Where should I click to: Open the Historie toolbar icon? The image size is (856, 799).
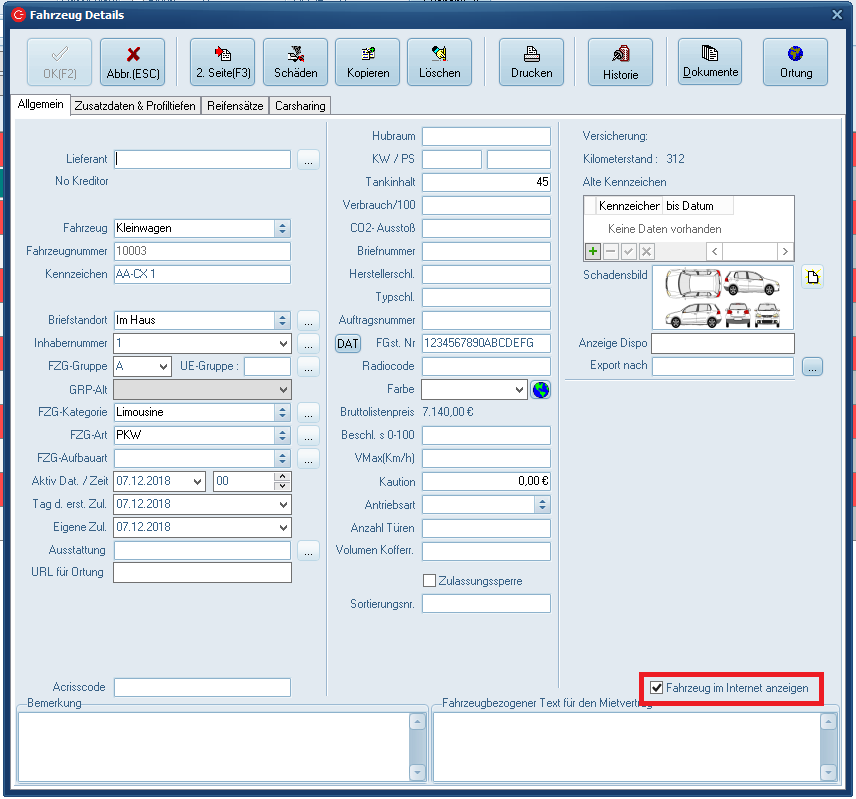[620, 62]
